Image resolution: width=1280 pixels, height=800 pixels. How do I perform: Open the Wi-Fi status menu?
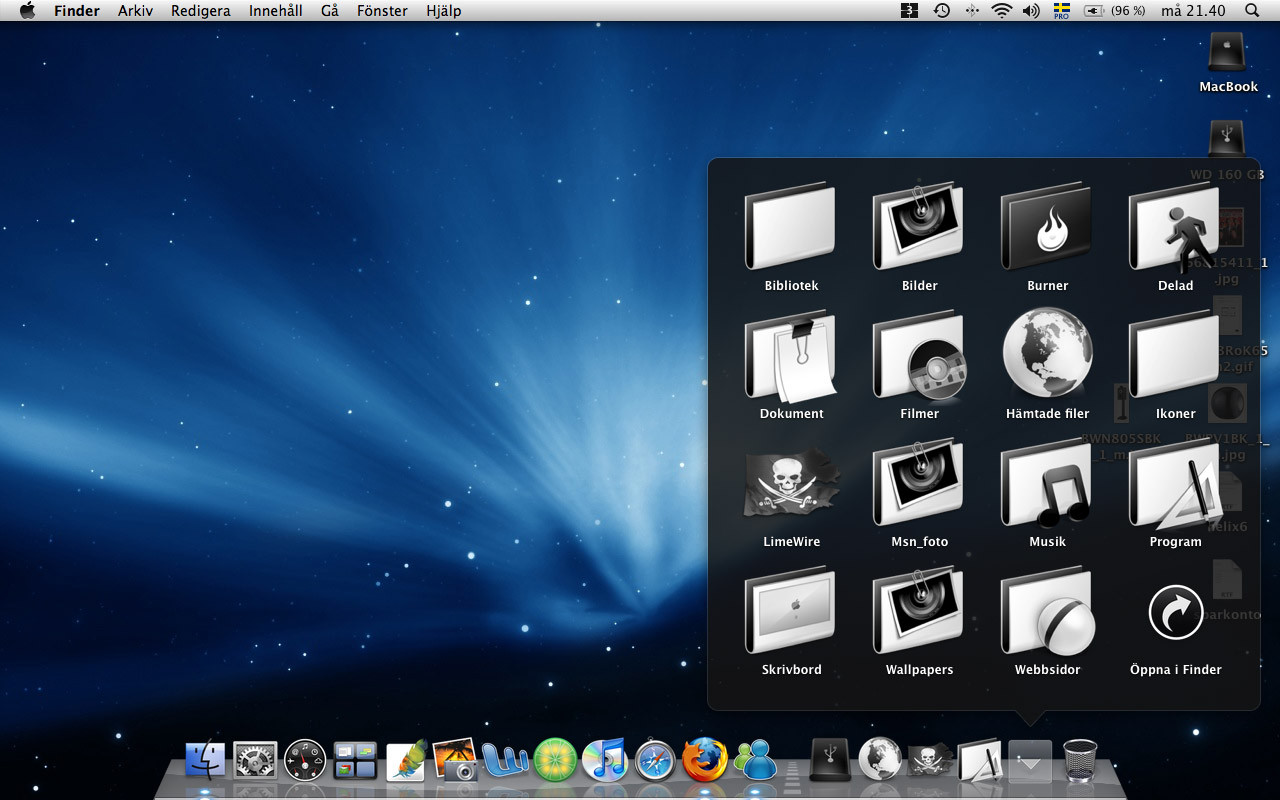1001,11
